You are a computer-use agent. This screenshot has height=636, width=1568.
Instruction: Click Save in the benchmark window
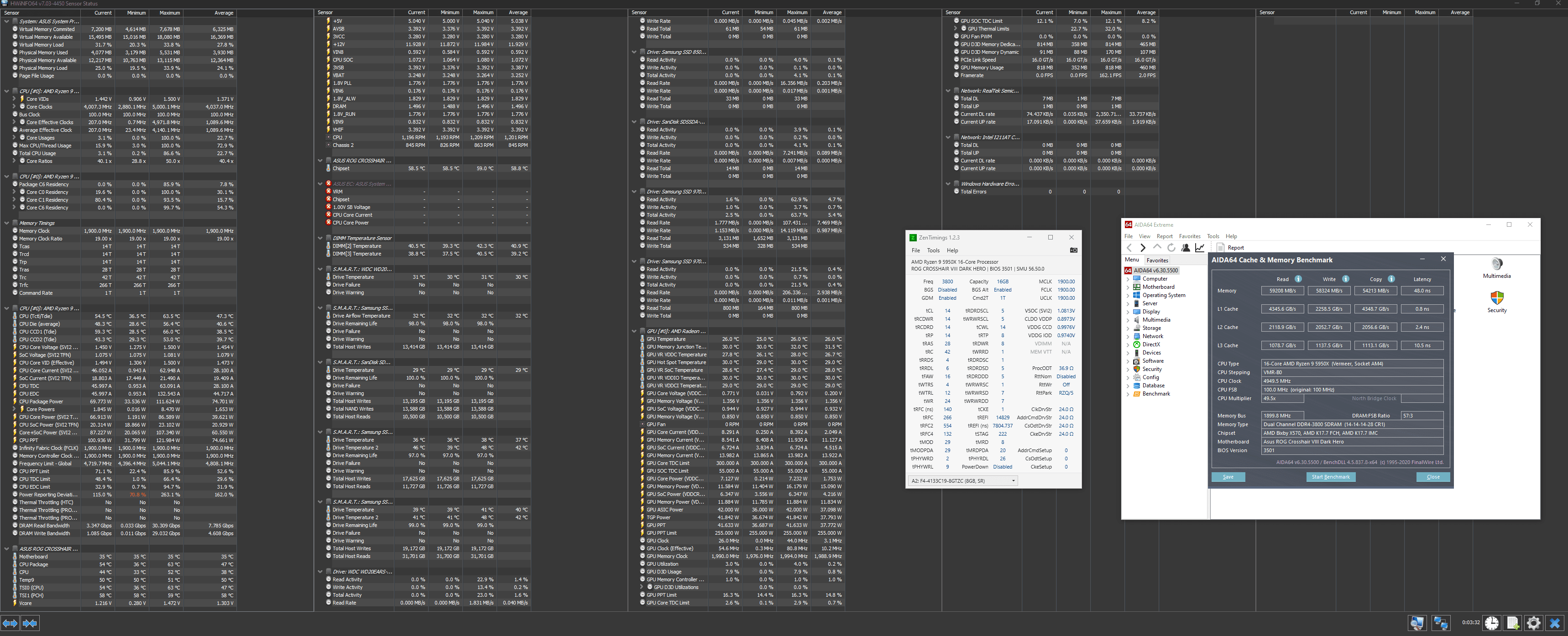coord(1228,477)
